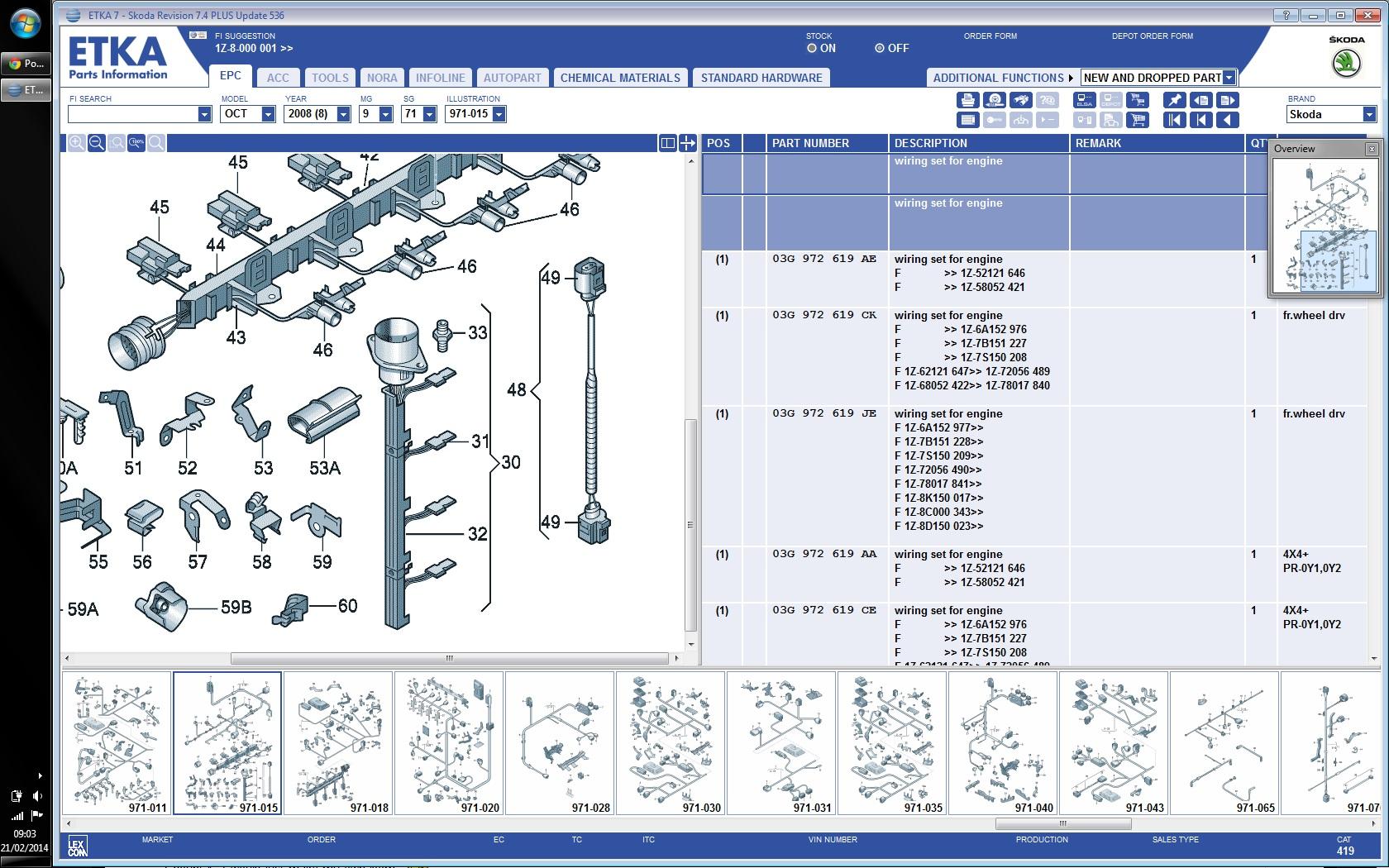Open the wheel/tyre catalogue icon
The width and height of the screenshot is (1389, 868).
click(x=995, y=100)
